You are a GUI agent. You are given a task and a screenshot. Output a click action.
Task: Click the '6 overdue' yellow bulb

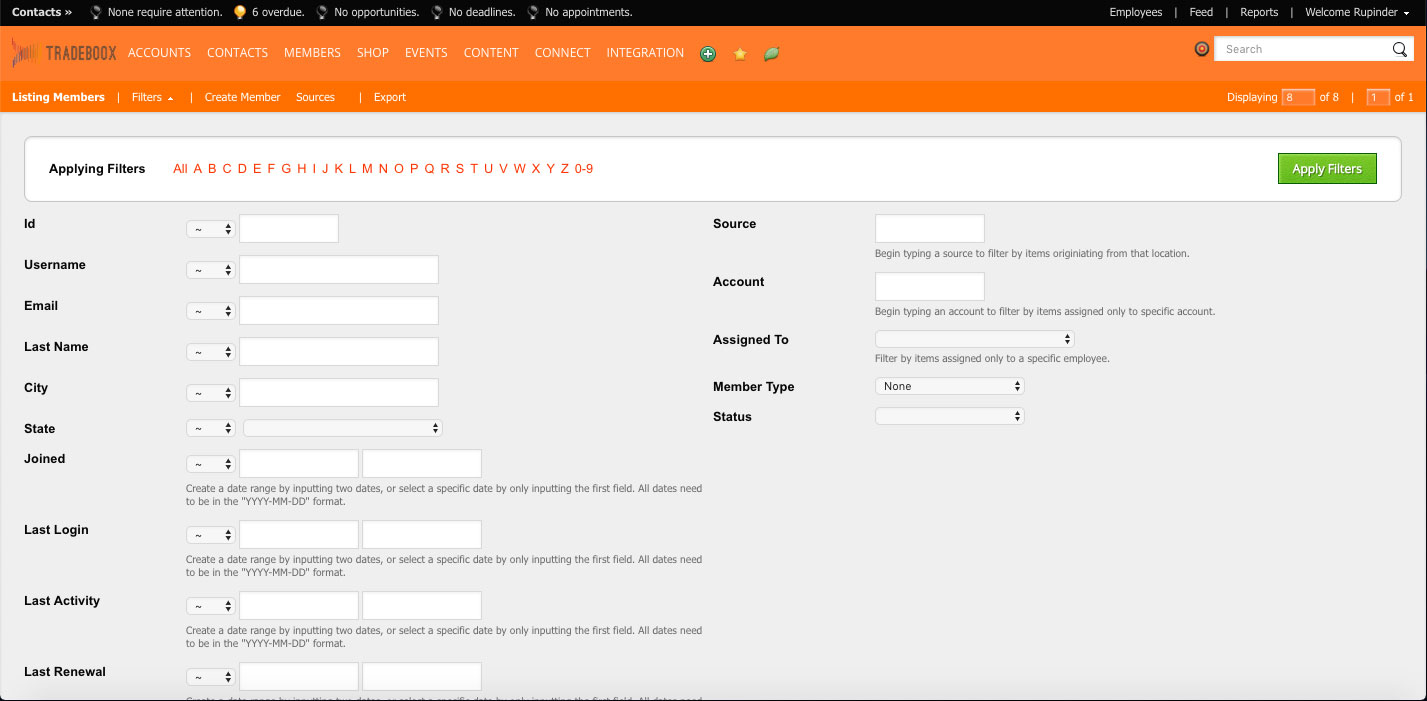pyautogui.click(x=239, y=13)
